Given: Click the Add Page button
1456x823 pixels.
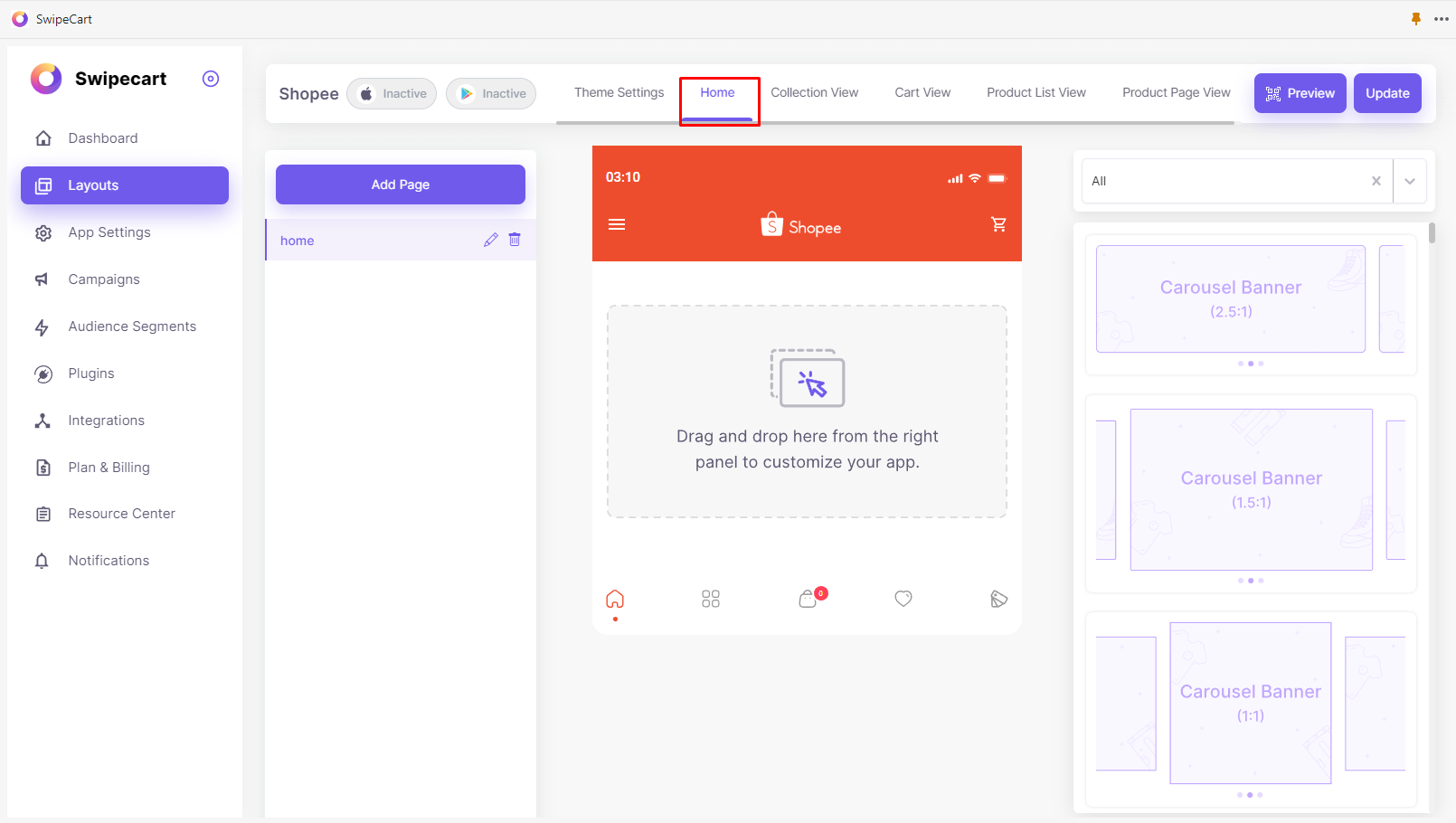Looking at the screenshot, I should [x=400, y=184].
